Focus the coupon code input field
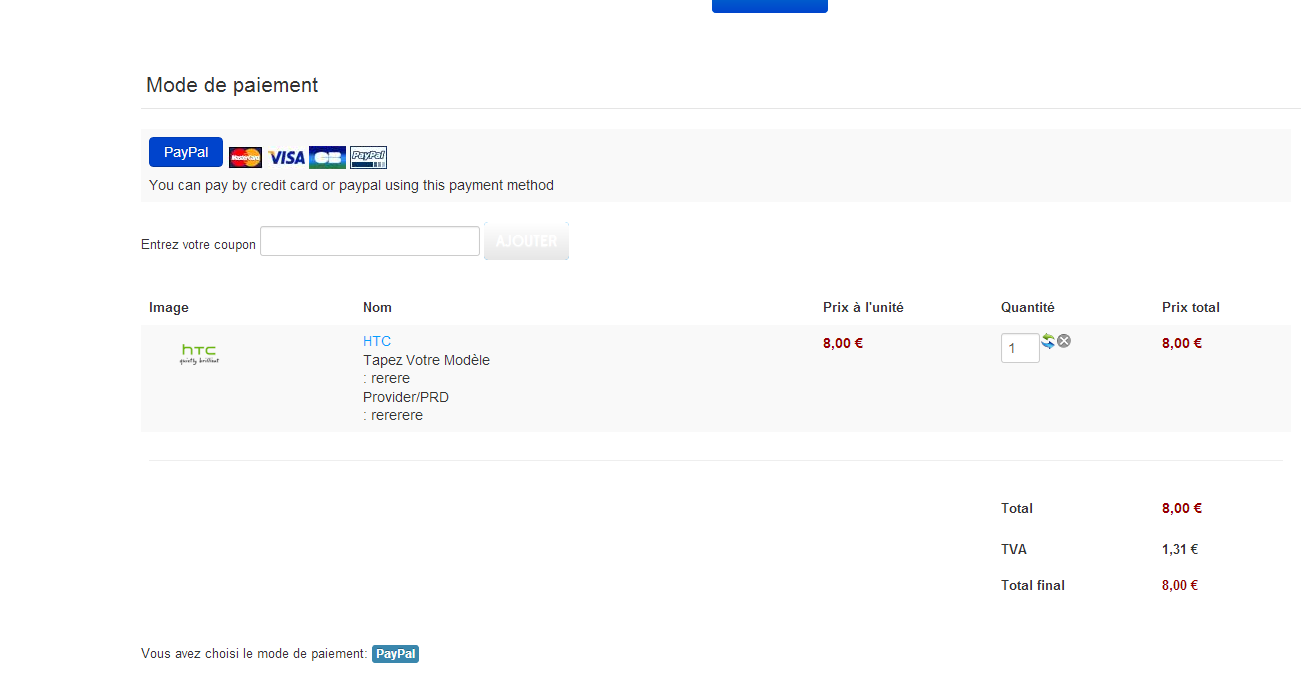Image resolution: width=1302 pixels, height=686 pixels. pos(370,241)
